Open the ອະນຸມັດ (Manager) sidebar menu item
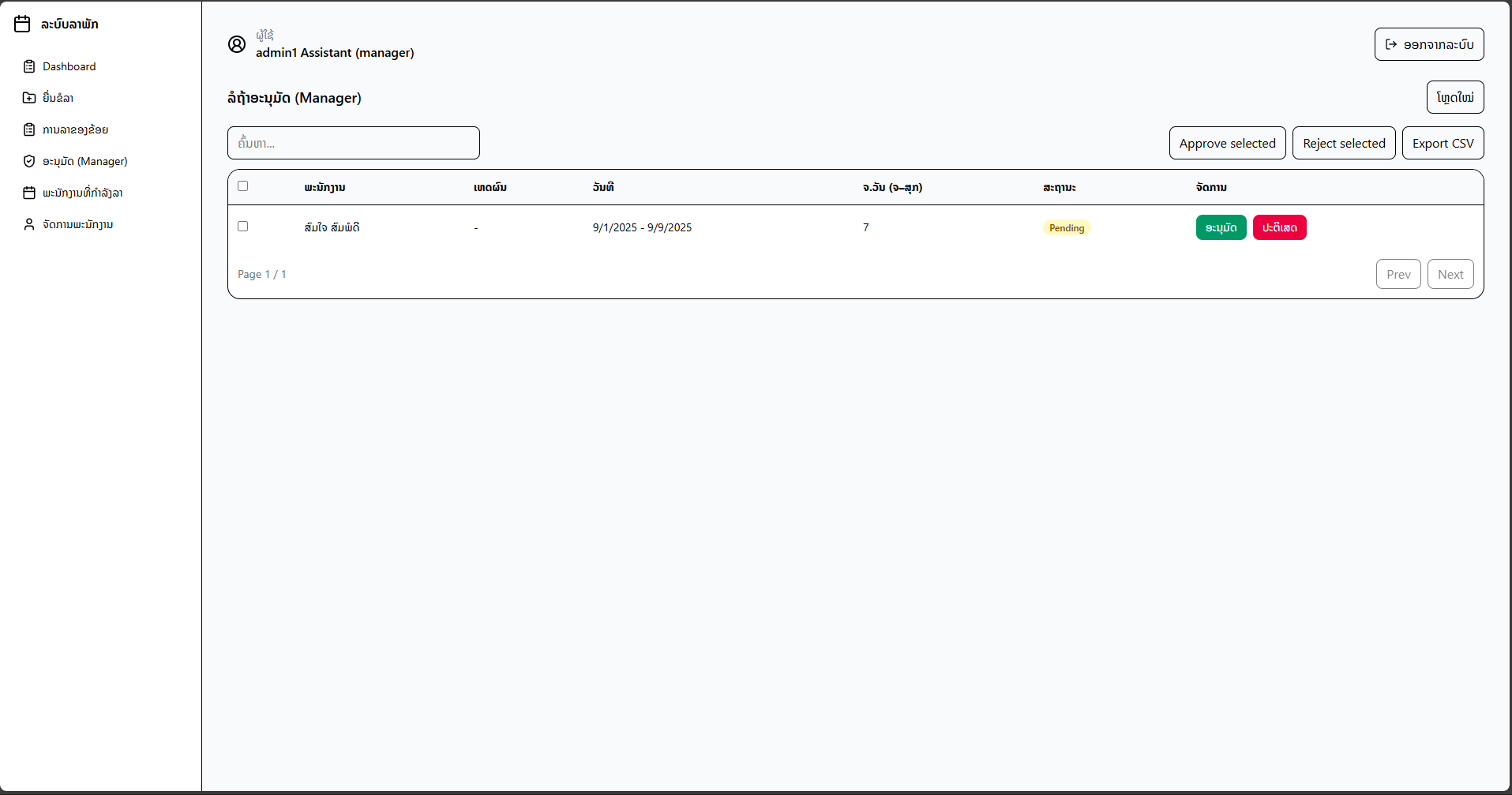Screen dimensions: 1512x795 point(85,161)
